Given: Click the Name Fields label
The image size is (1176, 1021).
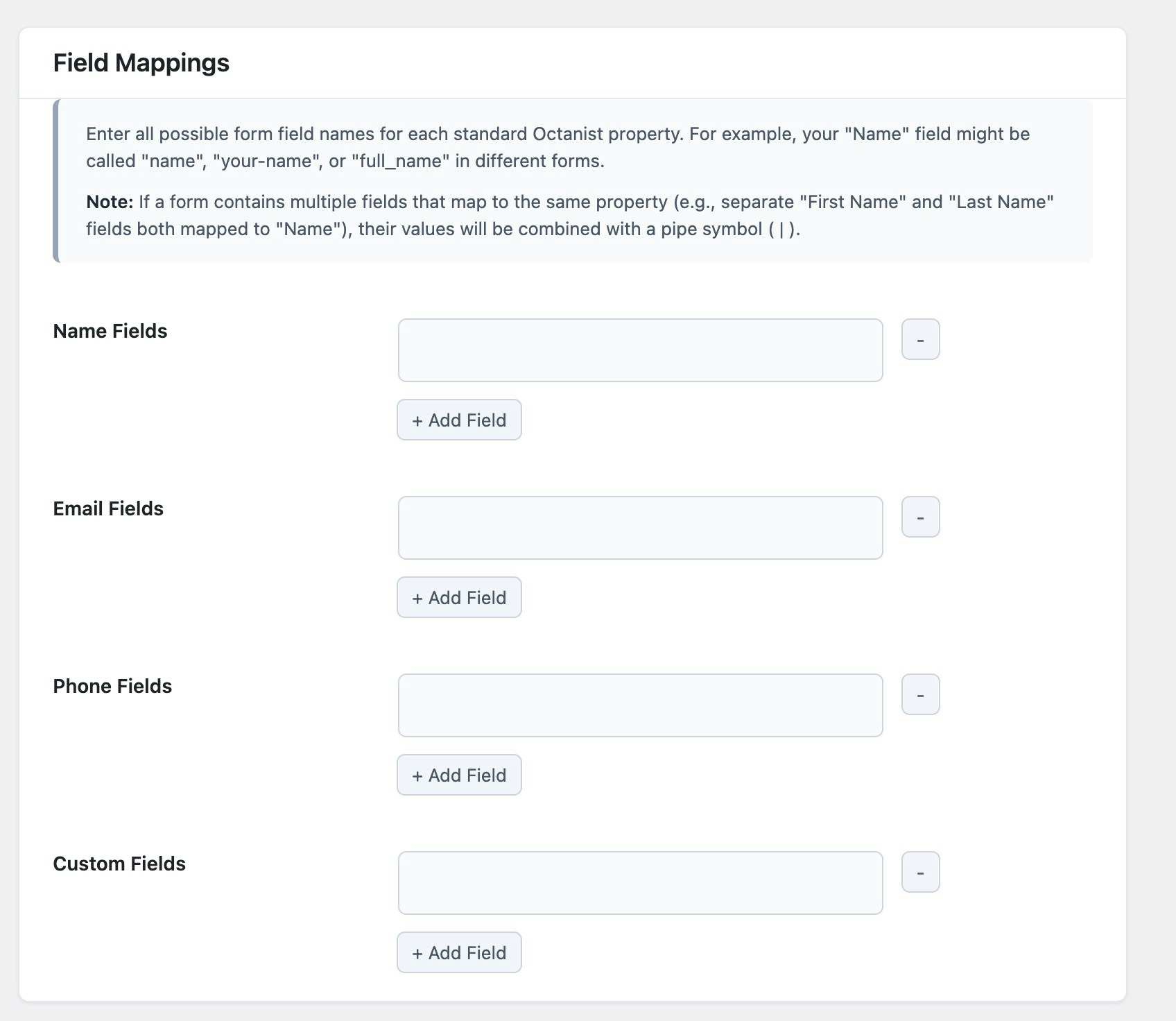Looking at the screenshot, I should click(109, 331).
